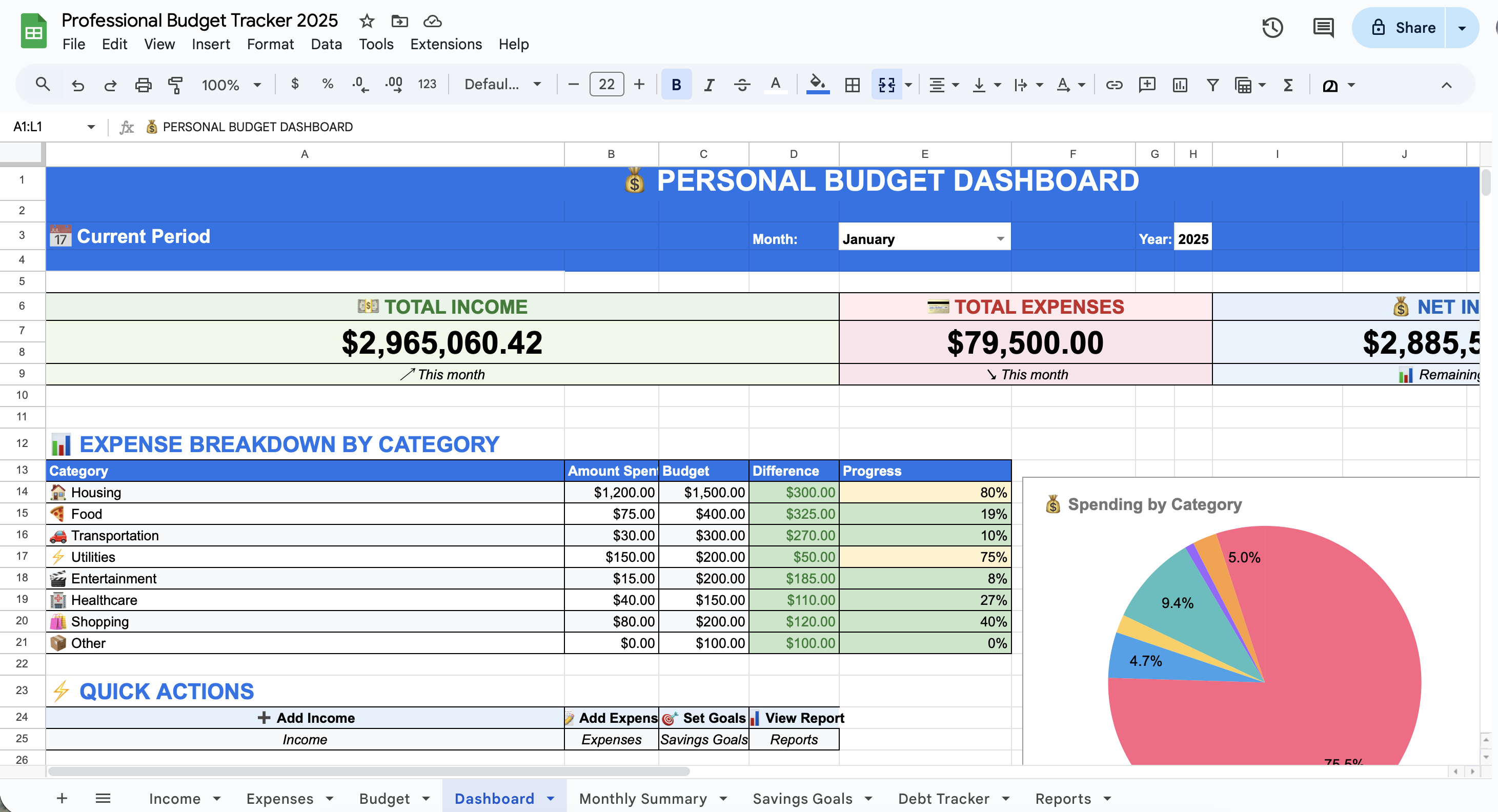Click increase decimal places icon
The height and width of the screenshot is (812, 1498).
tap(394, 85)
